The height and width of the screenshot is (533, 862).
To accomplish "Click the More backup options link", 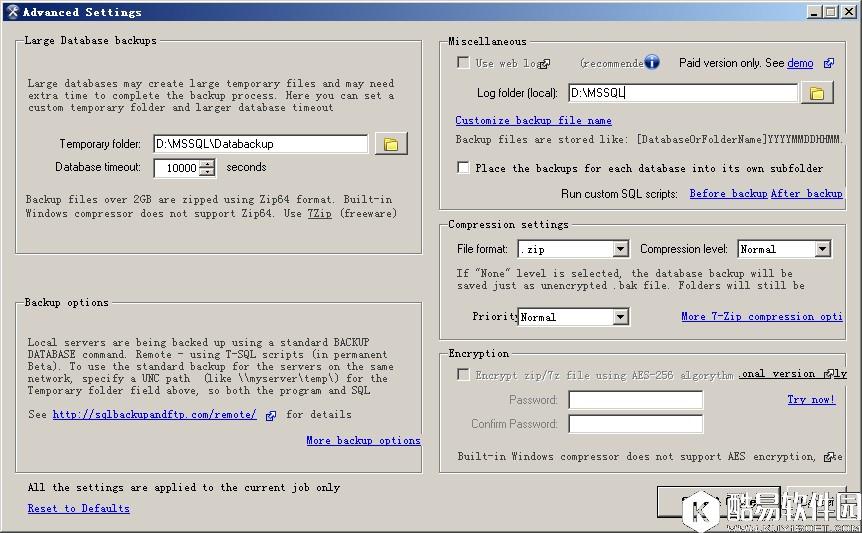I will 363,440.
